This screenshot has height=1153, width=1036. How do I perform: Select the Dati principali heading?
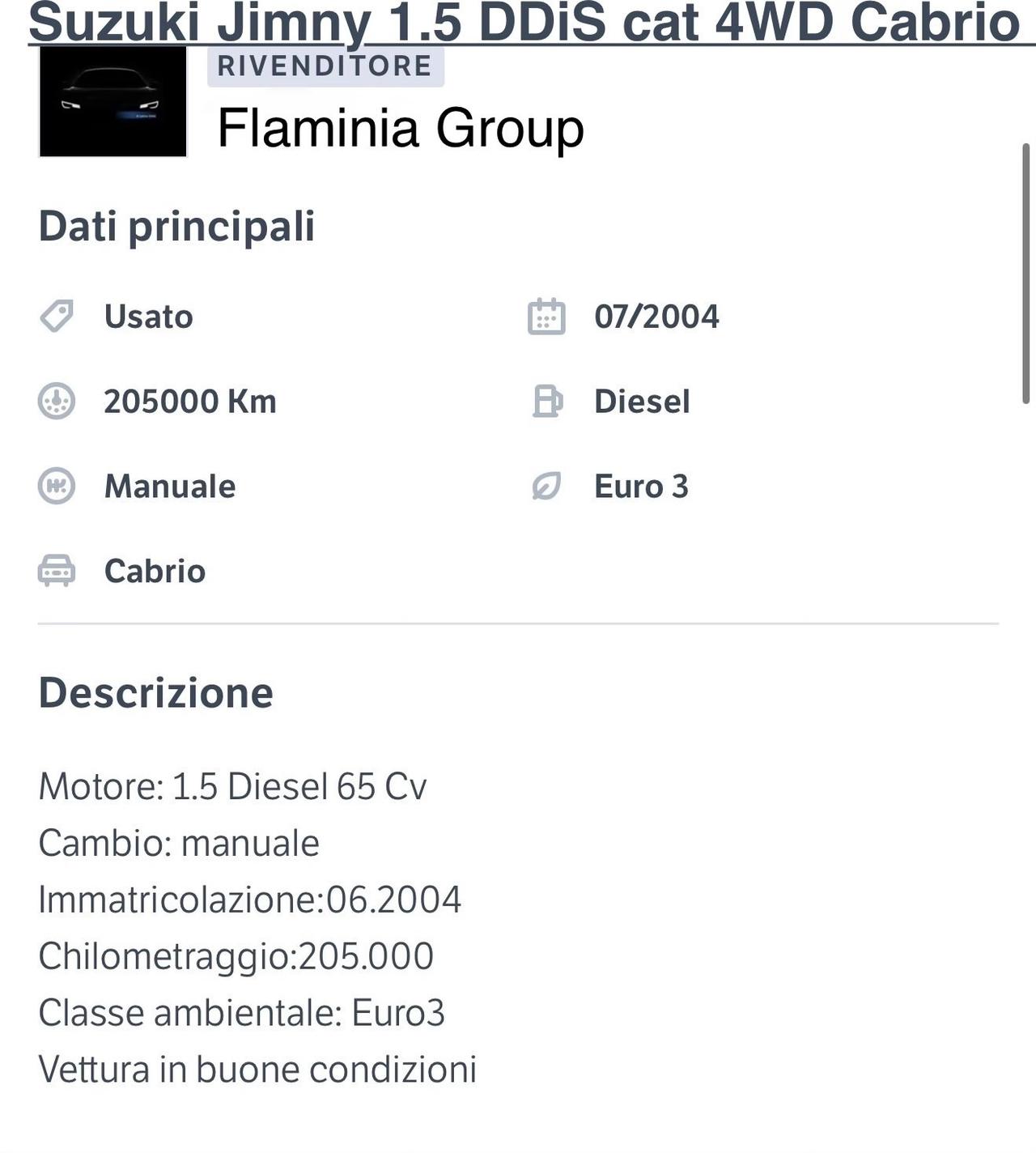176,226
